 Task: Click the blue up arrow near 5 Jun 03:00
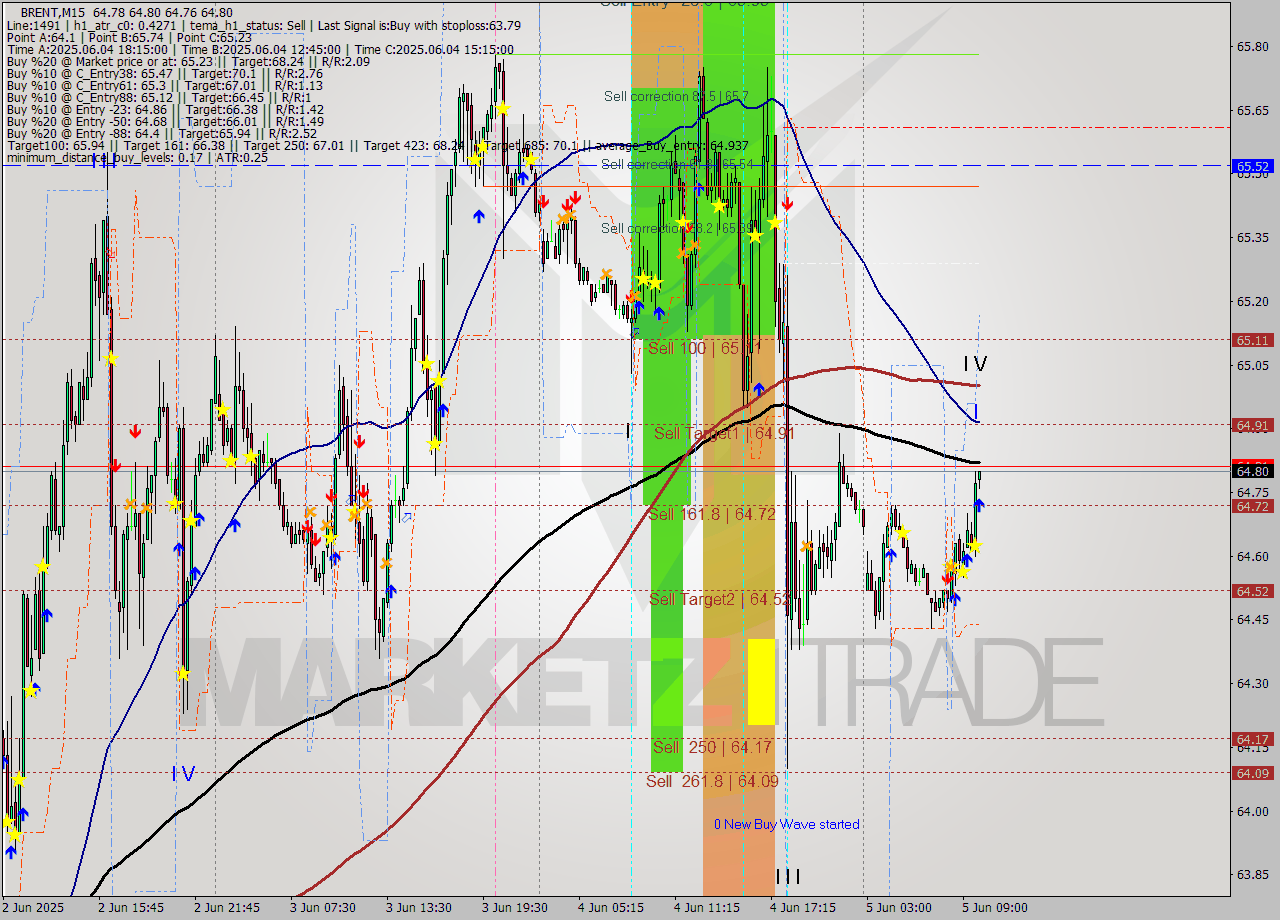[x=891, y=553]
